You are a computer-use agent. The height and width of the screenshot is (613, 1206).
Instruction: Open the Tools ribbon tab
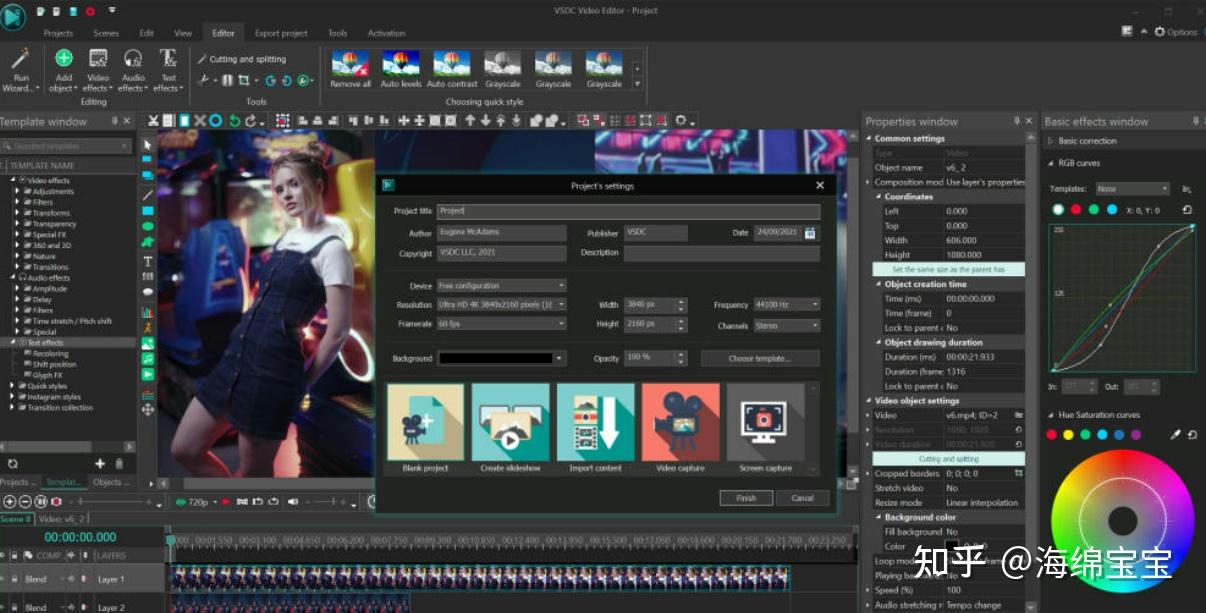338,33
